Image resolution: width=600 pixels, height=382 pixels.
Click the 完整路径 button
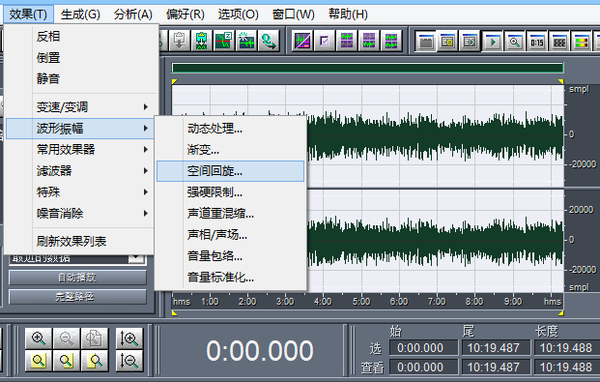pos(78,297)
